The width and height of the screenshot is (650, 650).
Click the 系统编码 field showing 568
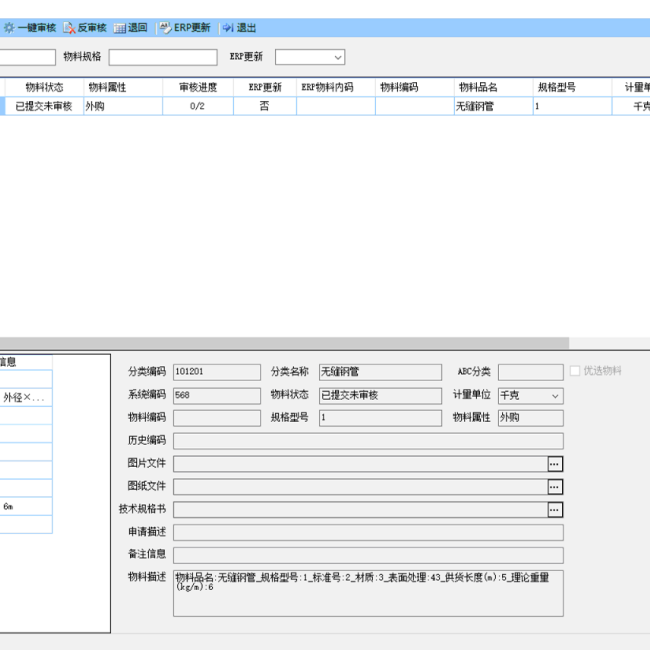coord(217,395)
